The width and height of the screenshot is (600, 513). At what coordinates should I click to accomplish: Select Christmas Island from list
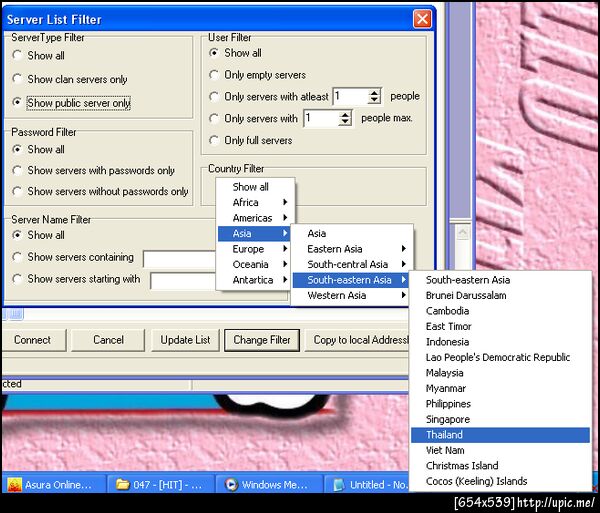(500, 466)
